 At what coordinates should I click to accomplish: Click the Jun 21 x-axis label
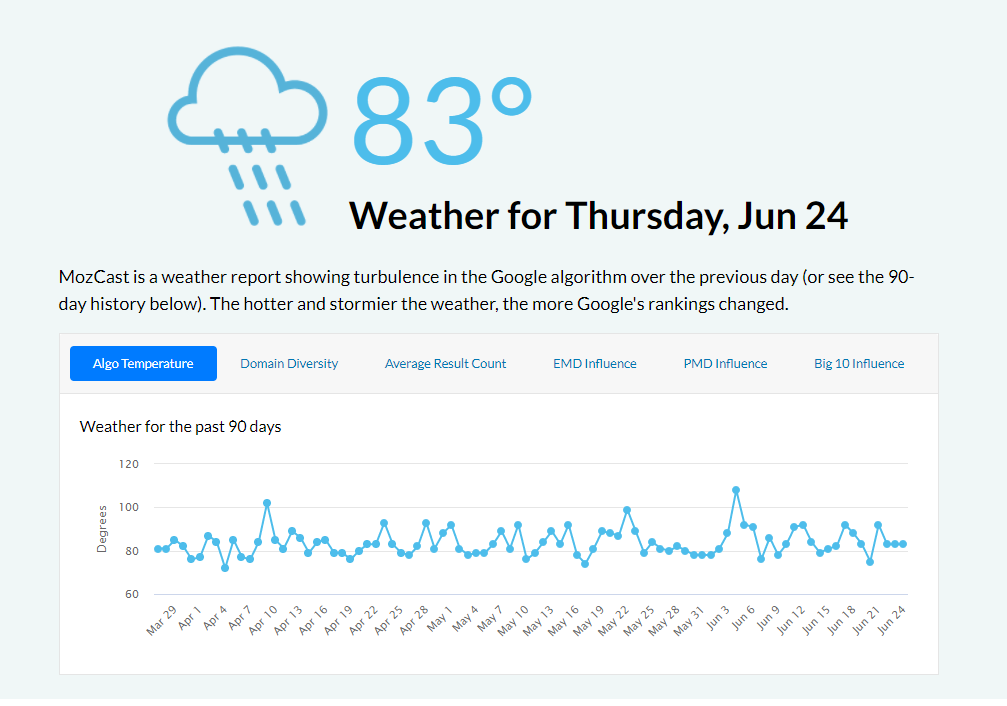pos(866,620)
